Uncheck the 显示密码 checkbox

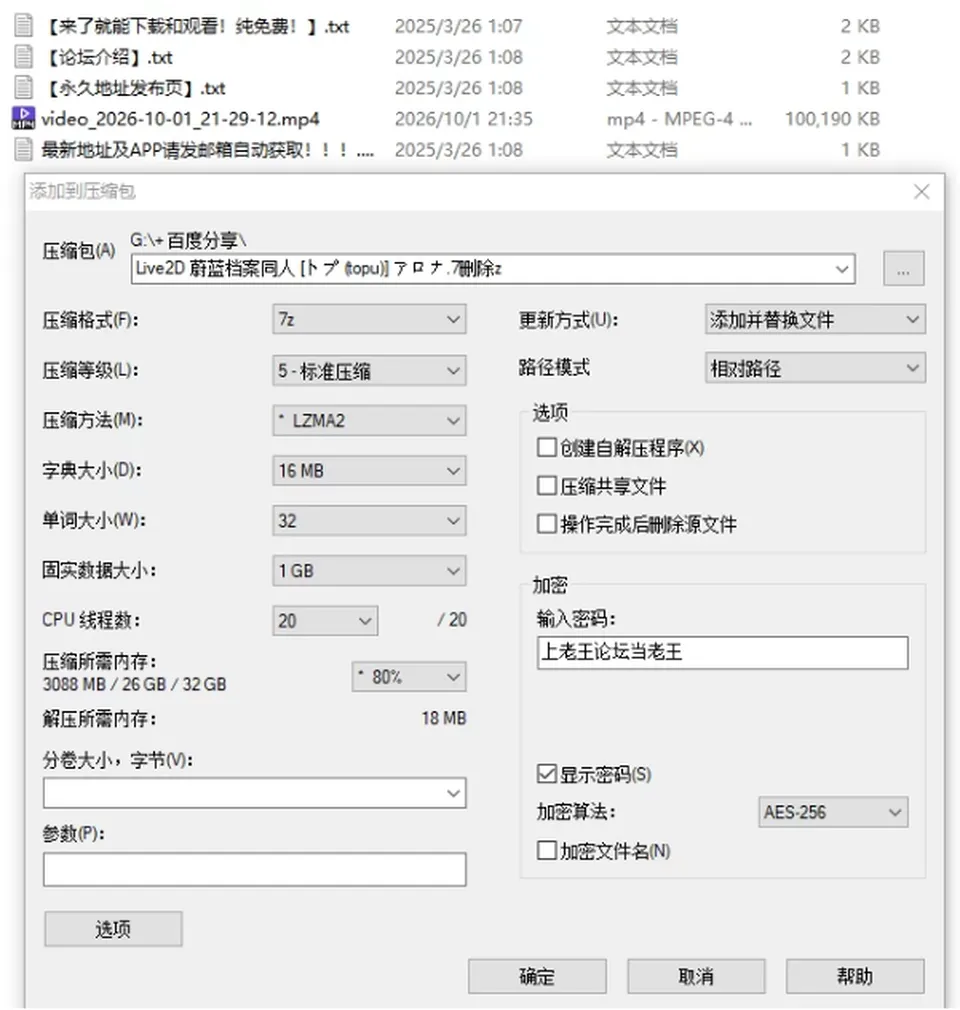546,774
